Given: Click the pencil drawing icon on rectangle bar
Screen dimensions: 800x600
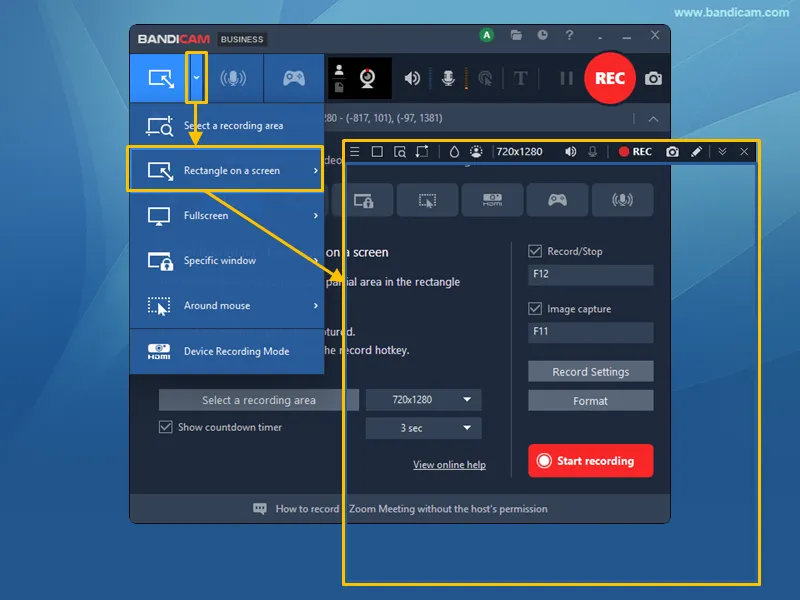Looking at the screenshot, I should pos(696,152).
